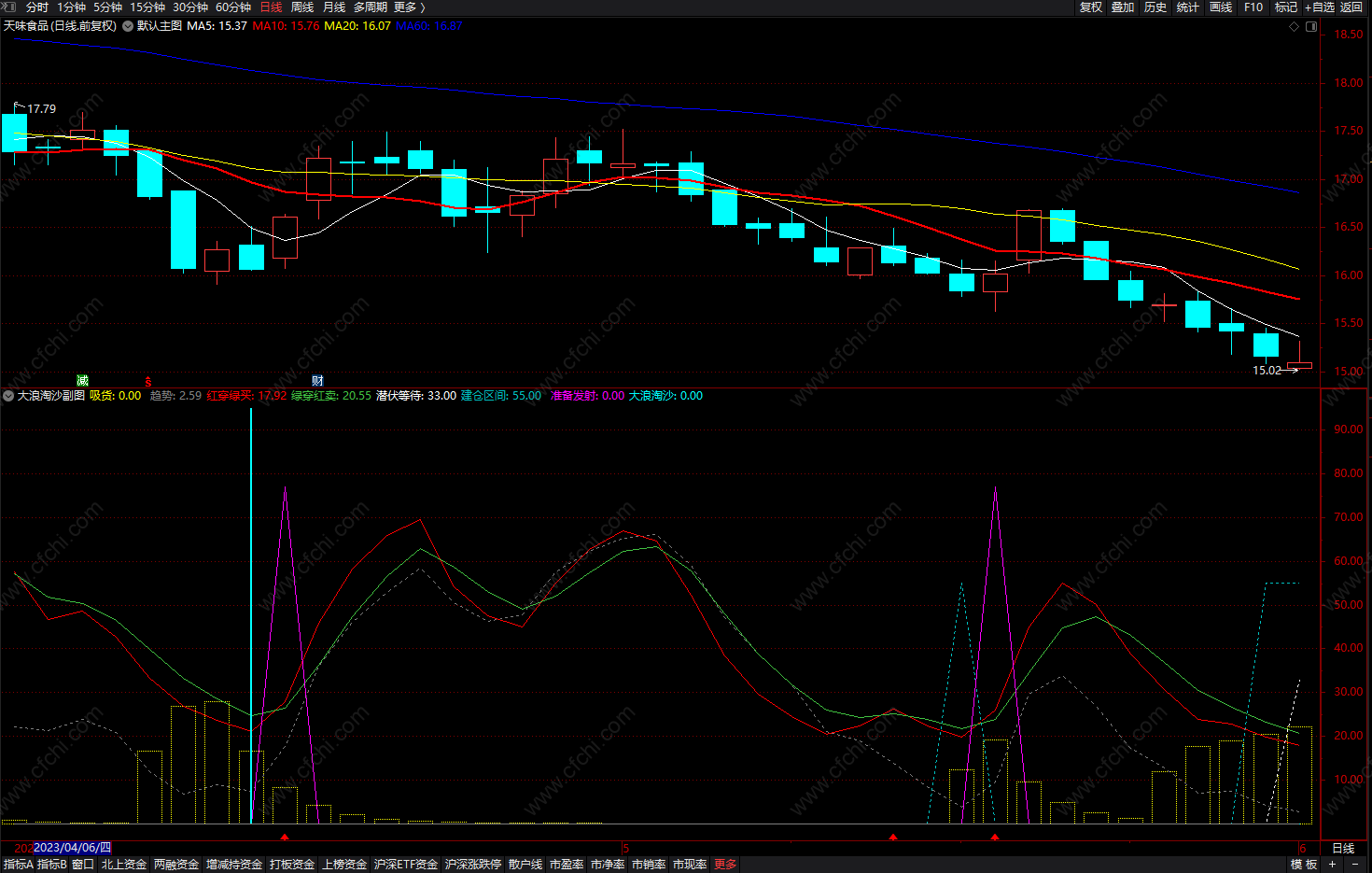Show the 两融资金 indicator
Screen dimensions: 1372x873
[x=175, y=865]
